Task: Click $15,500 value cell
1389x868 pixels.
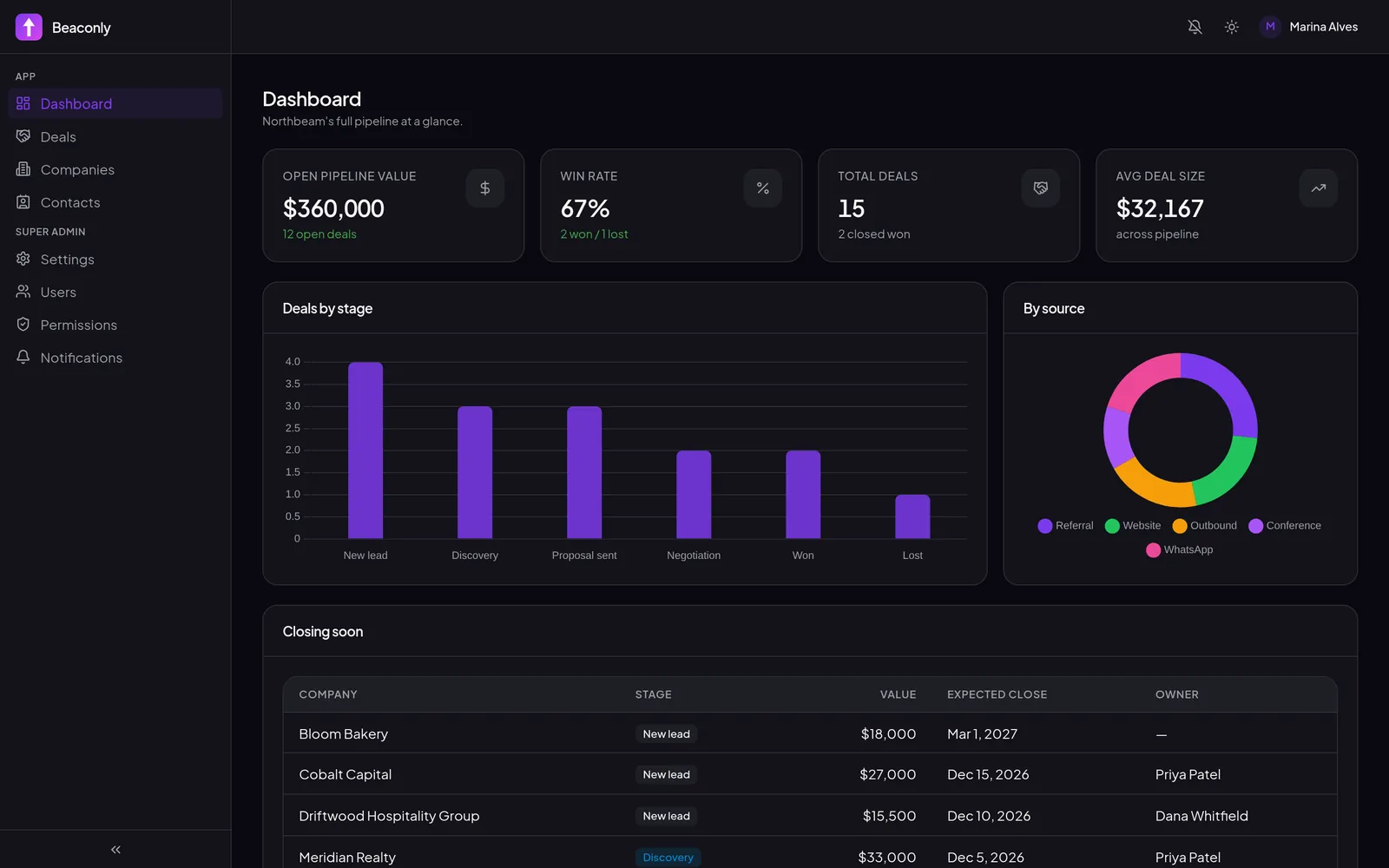Action: click(x=889, y=816)
